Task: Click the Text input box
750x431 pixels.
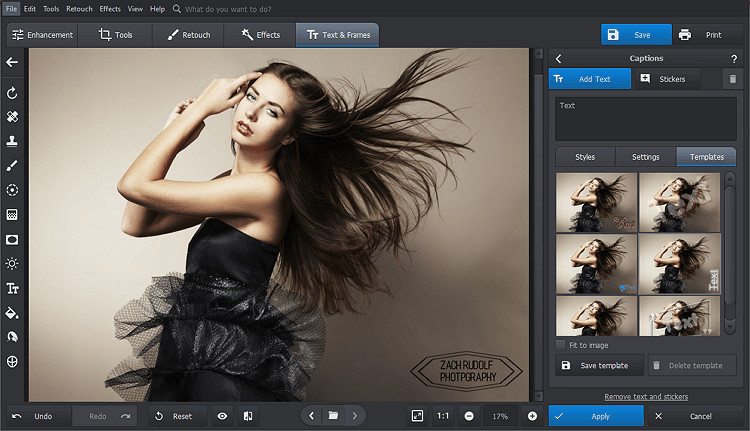Action: (646, 119)
